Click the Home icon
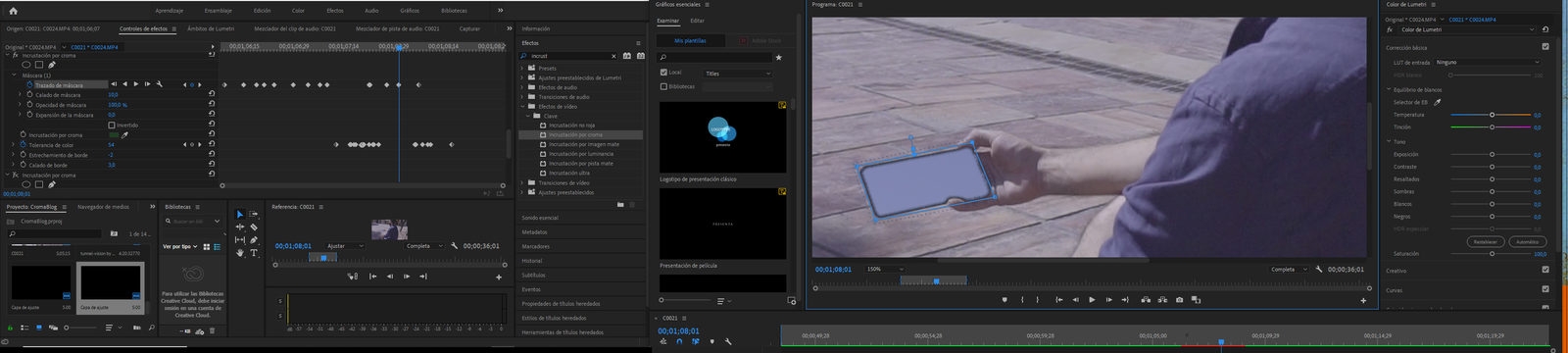 (x=13, y=11)
